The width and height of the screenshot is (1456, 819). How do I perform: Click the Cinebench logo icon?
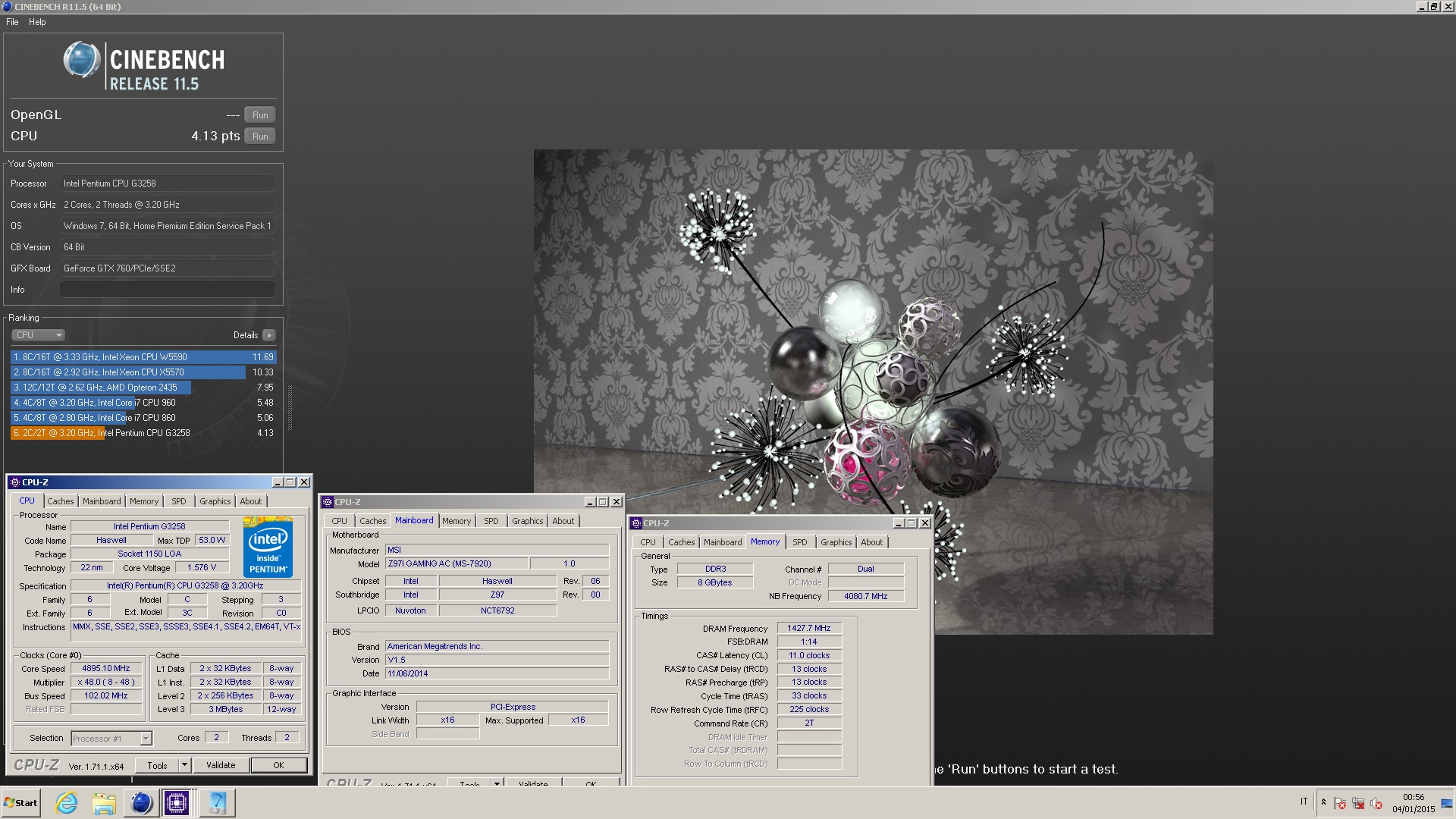pos(81,60)
